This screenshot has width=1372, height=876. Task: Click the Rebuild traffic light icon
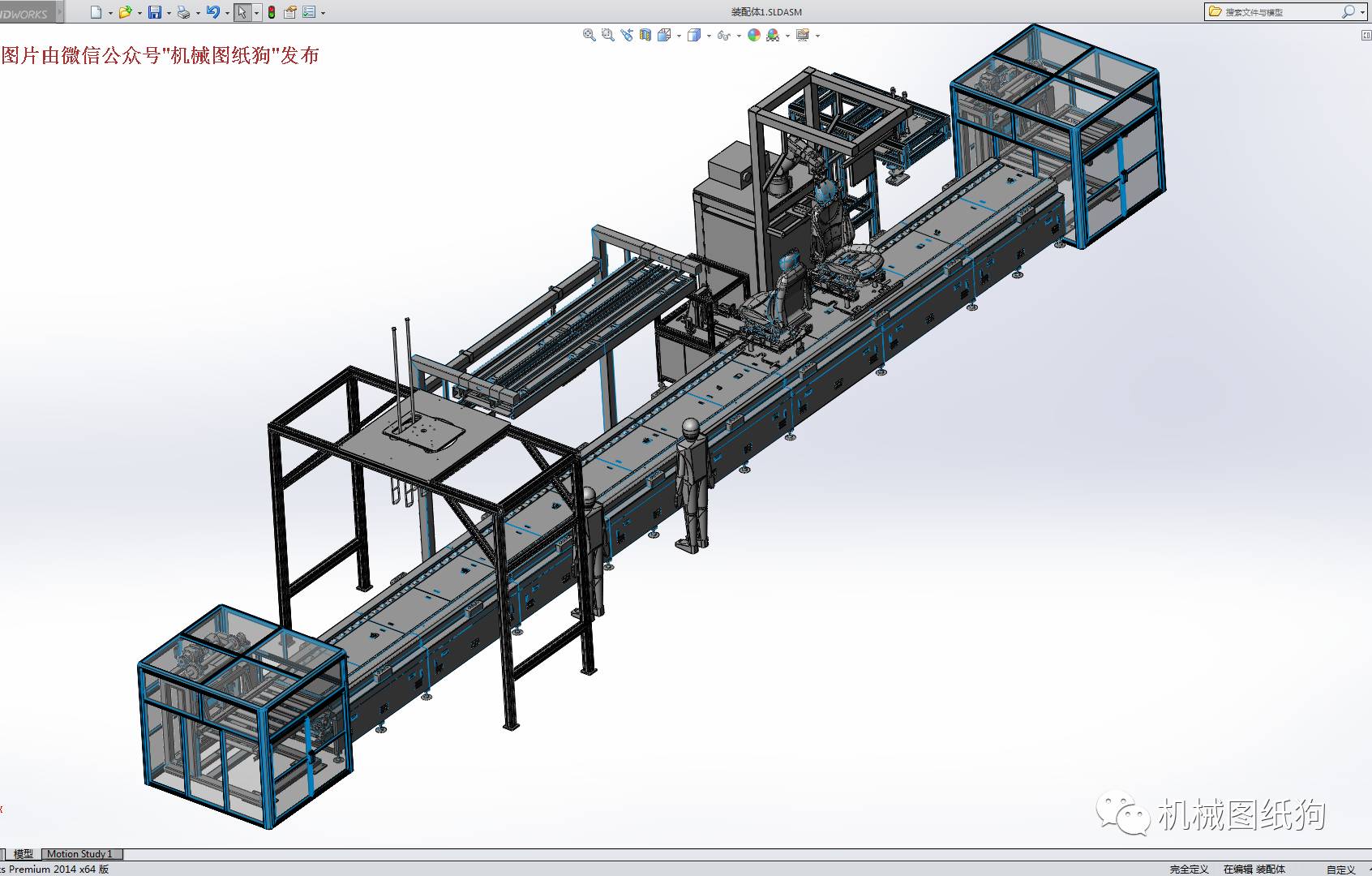pyautogui.click(x=272, y=12)
